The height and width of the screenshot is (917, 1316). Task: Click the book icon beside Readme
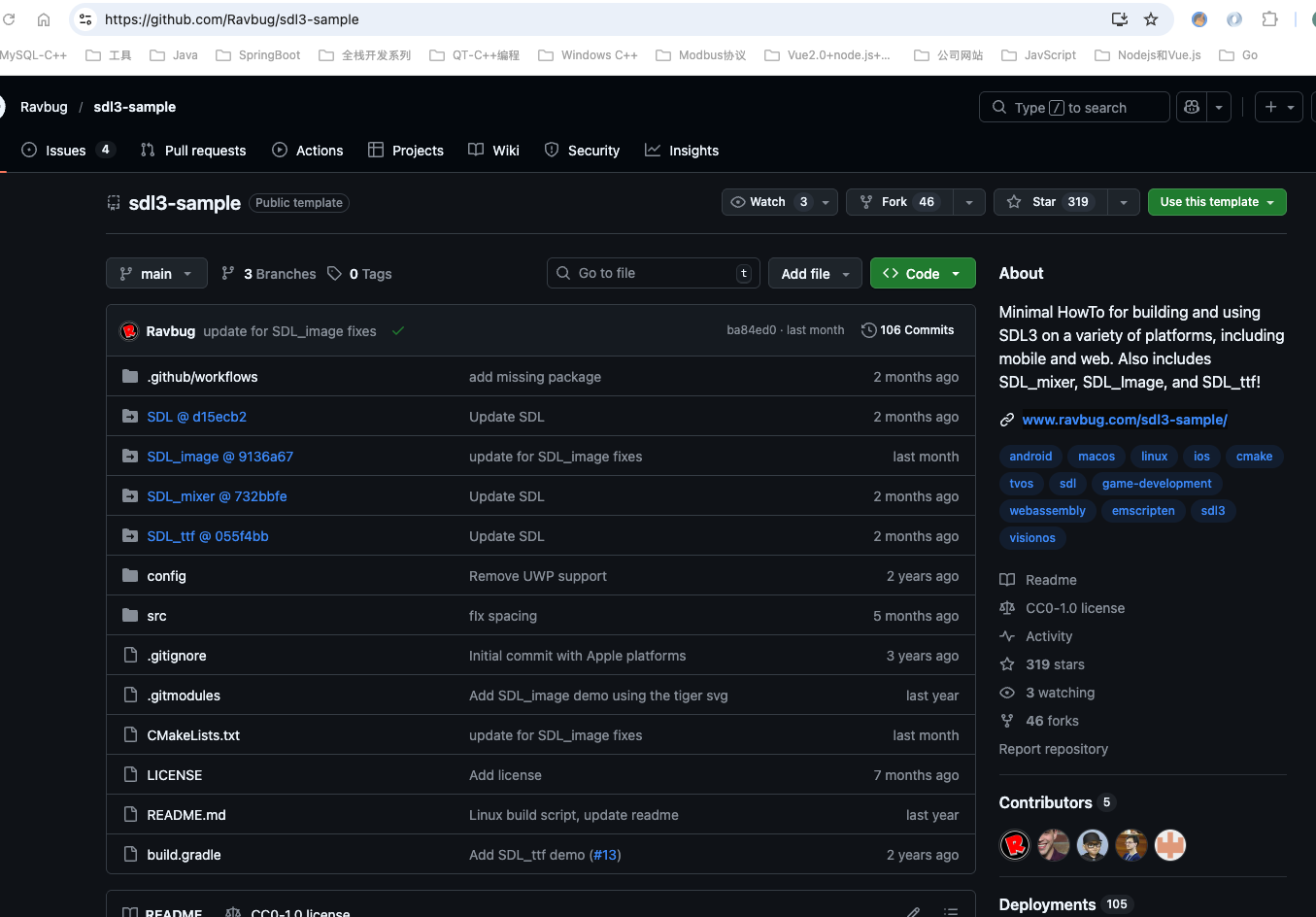pyautogui.click(x=1007, y=580)
